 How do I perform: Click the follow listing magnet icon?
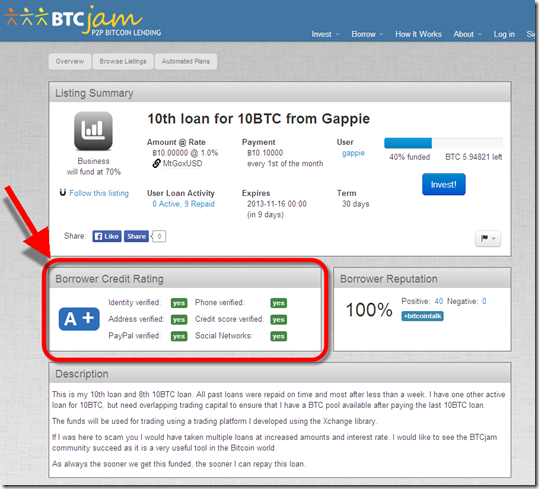[63, 192]
